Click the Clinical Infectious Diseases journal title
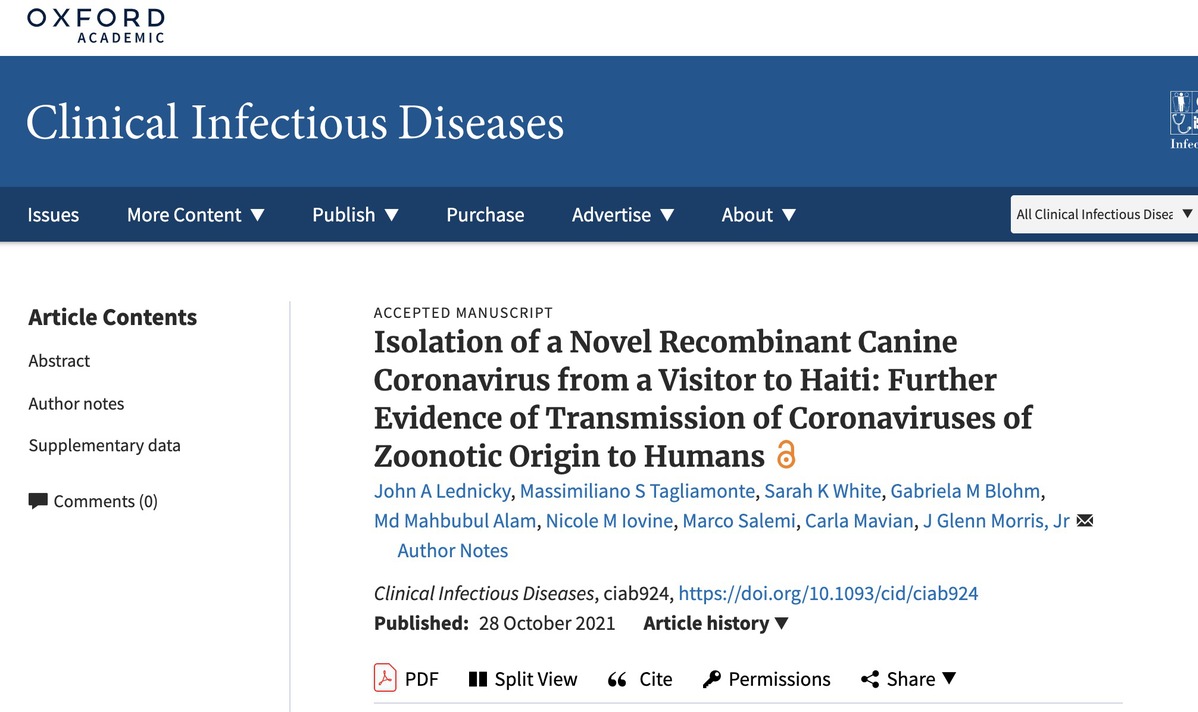The image size is (1198, 712). 295,123
